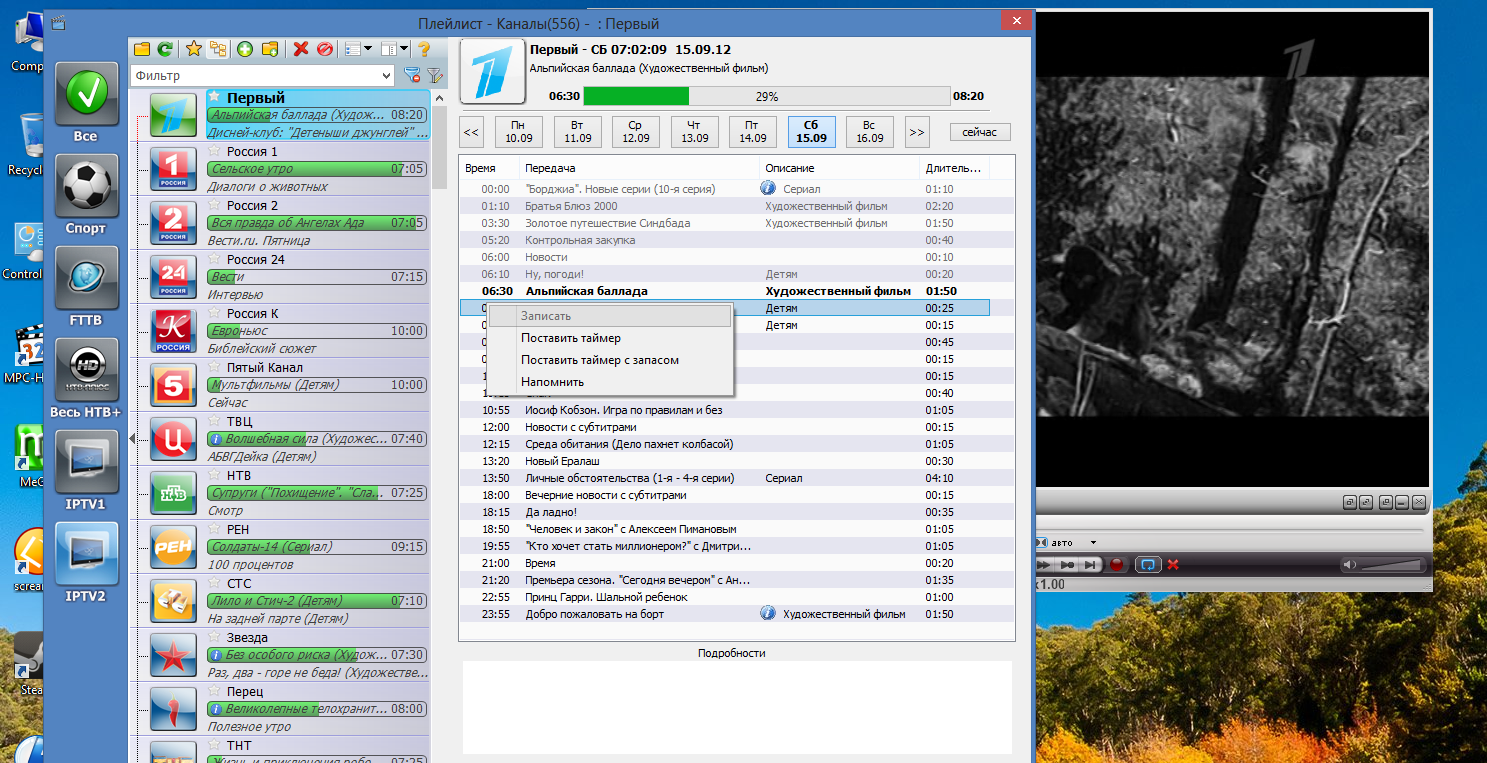Switch to the Вс 16.09 day tab
The height and width of the screenshot is (763, 1487).
(x=870, y=131)
